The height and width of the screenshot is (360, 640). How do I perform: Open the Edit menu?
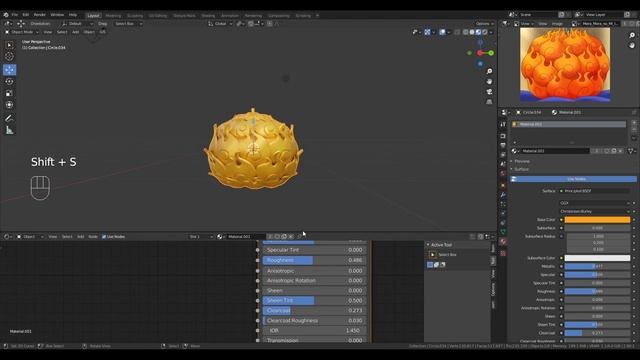pos(26,15)
